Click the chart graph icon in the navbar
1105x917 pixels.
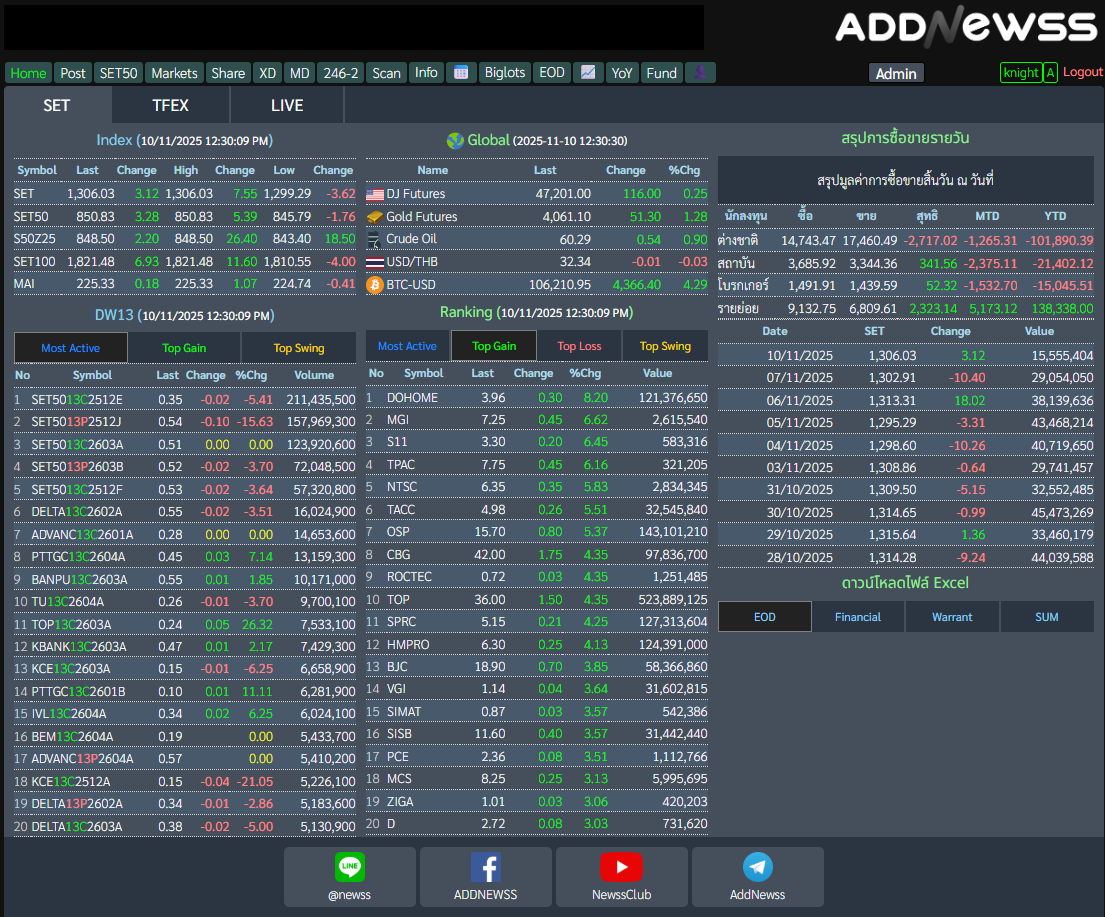point(588,73)
